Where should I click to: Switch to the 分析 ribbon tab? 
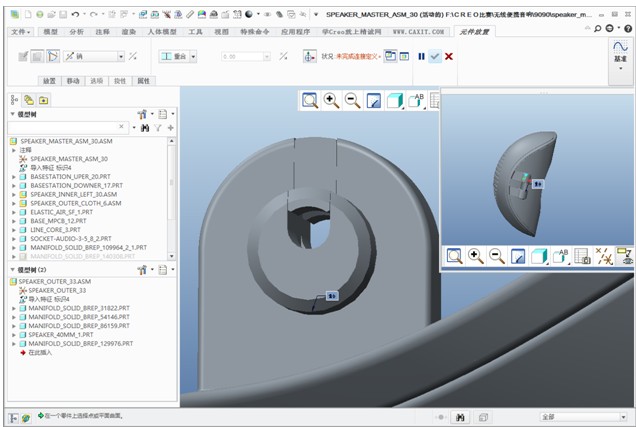click(76, 32)
